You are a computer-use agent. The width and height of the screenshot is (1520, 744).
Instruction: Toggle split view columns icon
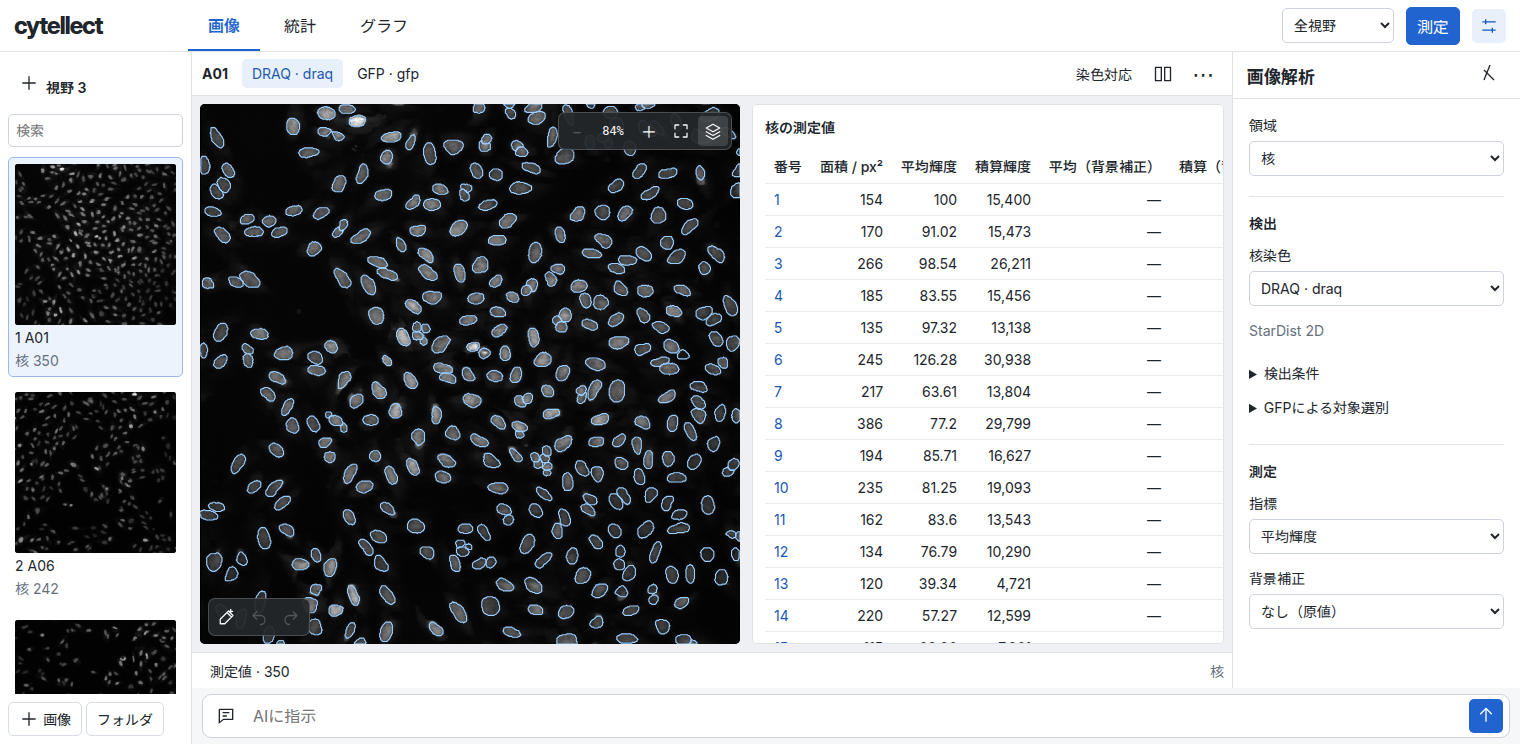pyautogui.click(x=1163, y=74)
